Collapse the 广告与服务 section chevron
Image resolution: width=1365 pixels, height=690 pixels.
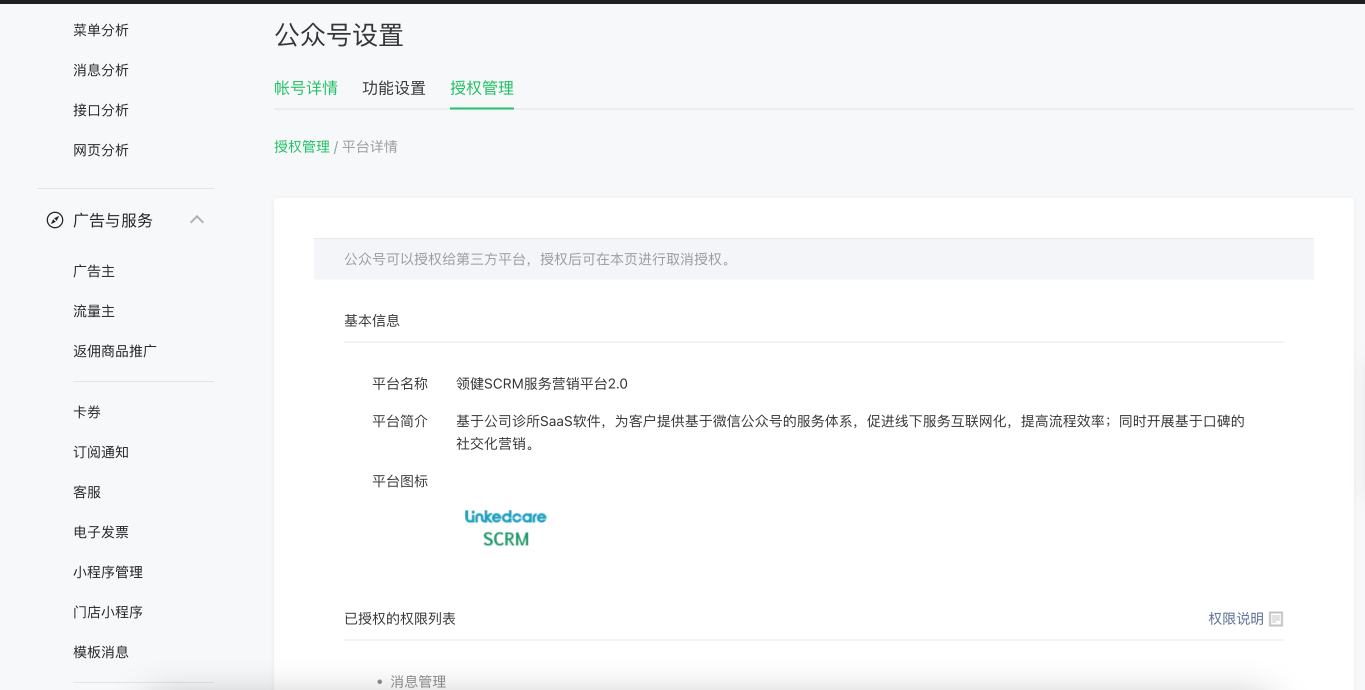pos(197,219)
